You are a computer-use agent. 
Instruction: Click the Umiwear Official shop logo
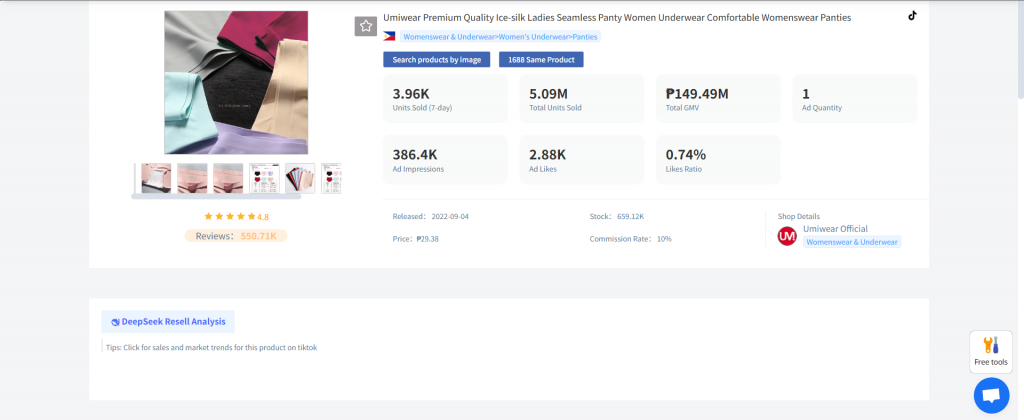click(787, 235)
